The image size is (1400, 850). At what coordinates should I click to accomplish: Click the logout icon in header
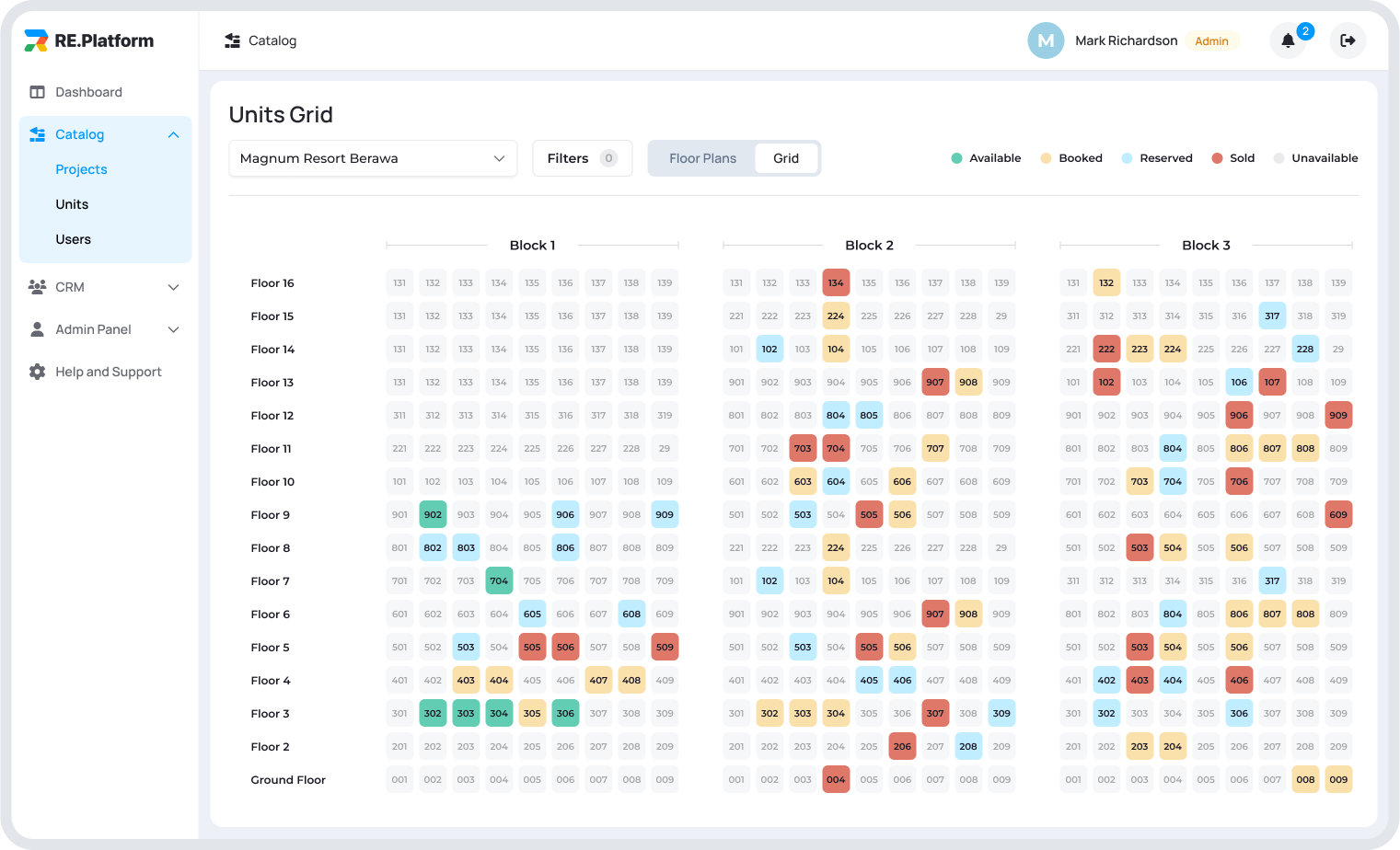tap(1348, 40)
